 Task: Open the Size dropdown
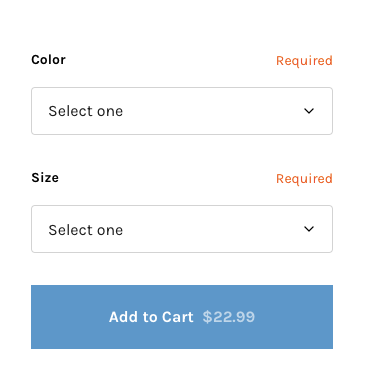tap(182, 229)
